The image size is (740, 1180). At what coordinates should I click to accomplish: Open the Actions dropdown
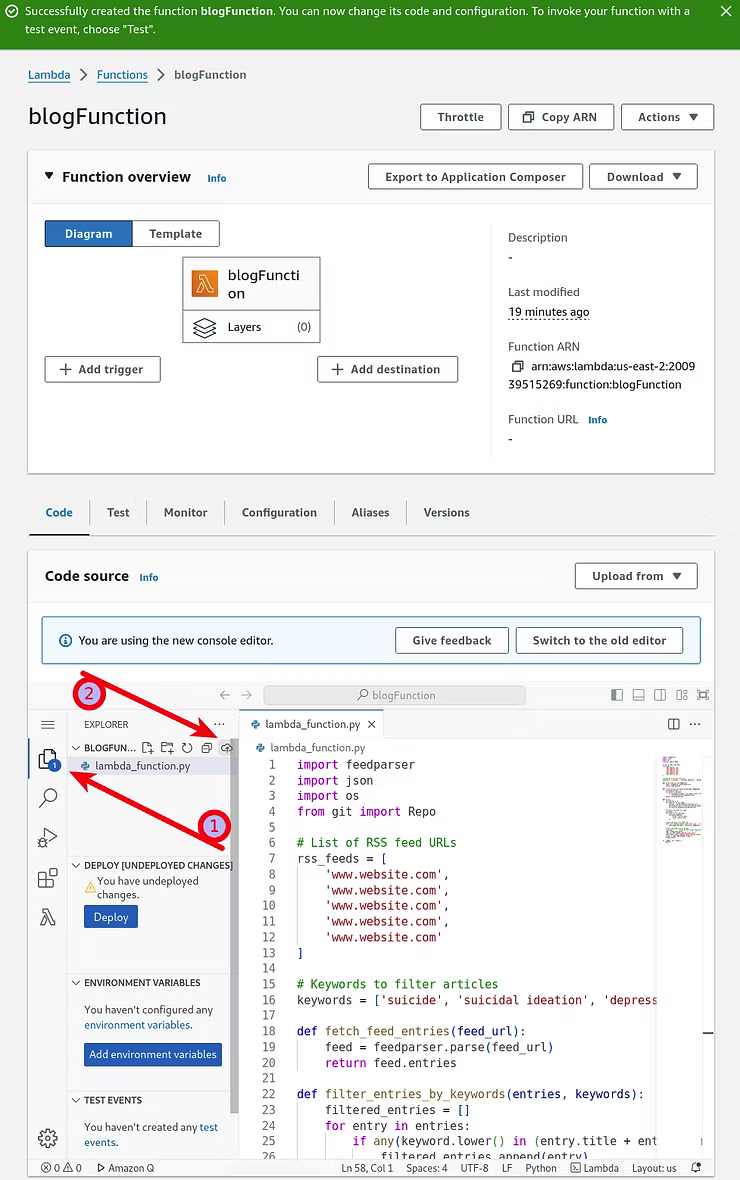pos(667,117)
